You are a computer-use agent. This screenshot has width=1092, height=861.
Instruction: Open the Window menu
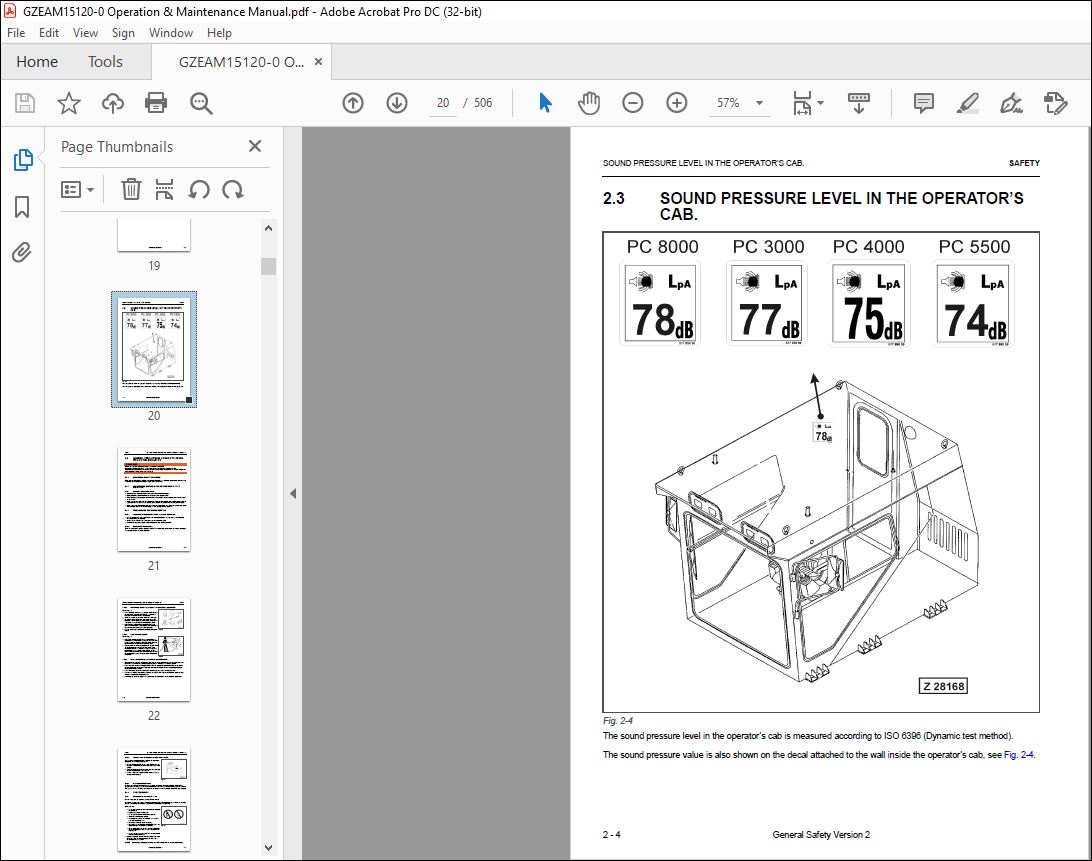pyautogui.click(x=171, y=33)
